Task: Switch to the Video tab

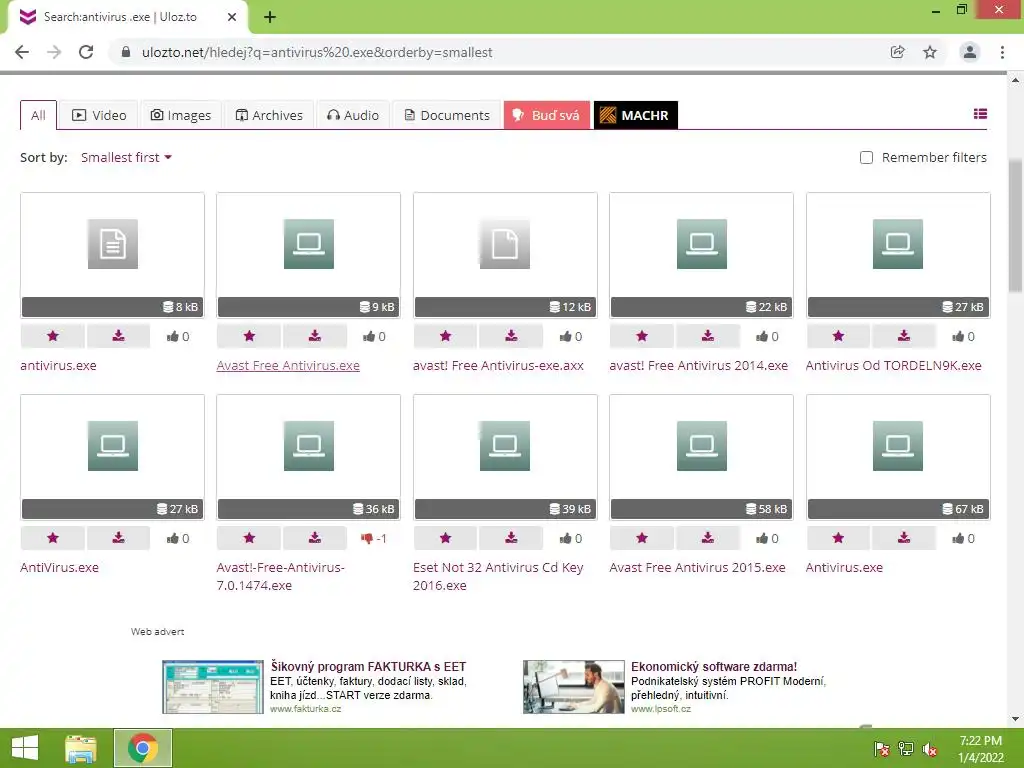Action: pyautogui.click(x=99, y=115)
